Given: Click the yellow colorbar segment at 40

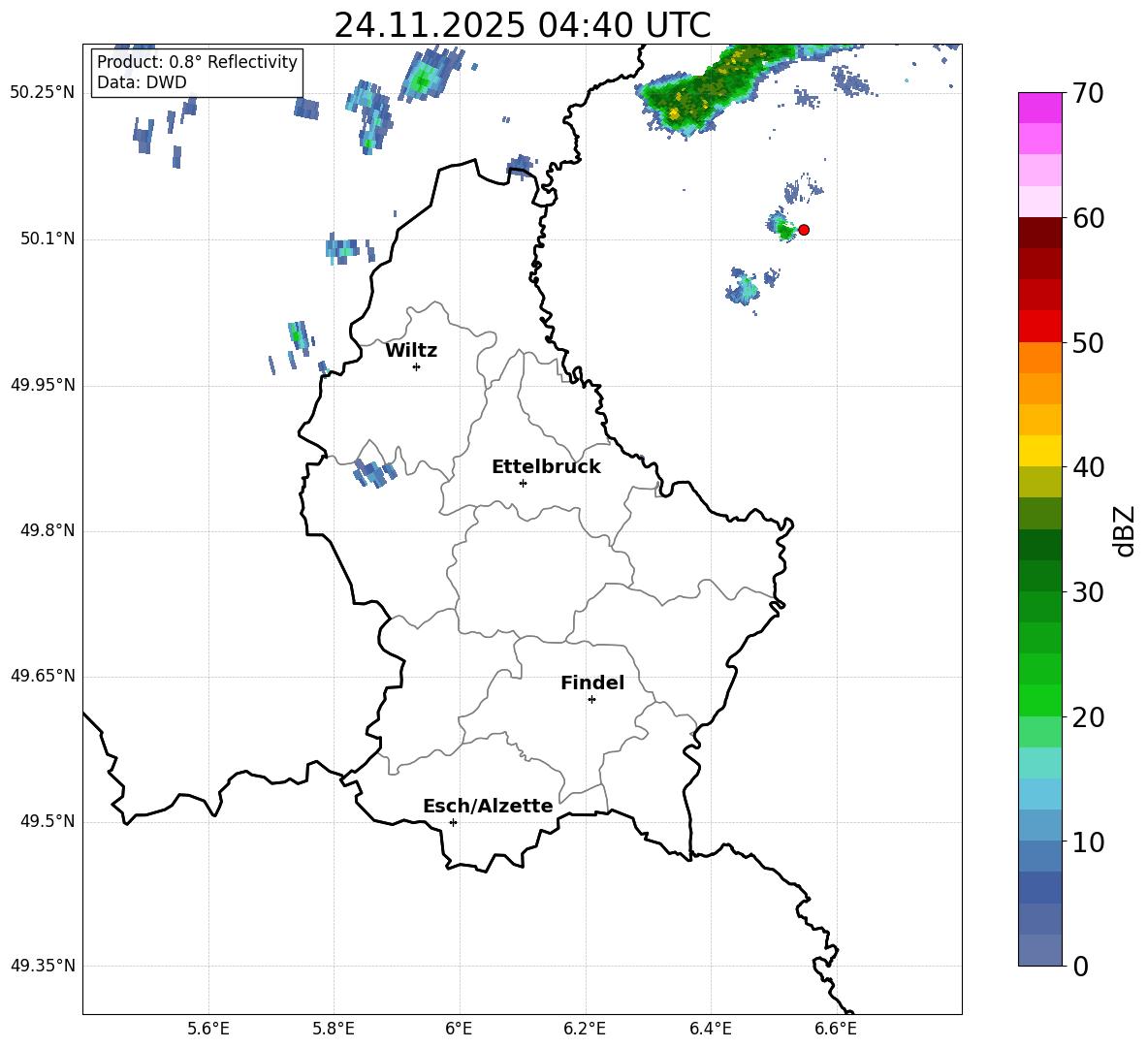Looking at the screenshot, I should pos(1039,451).
